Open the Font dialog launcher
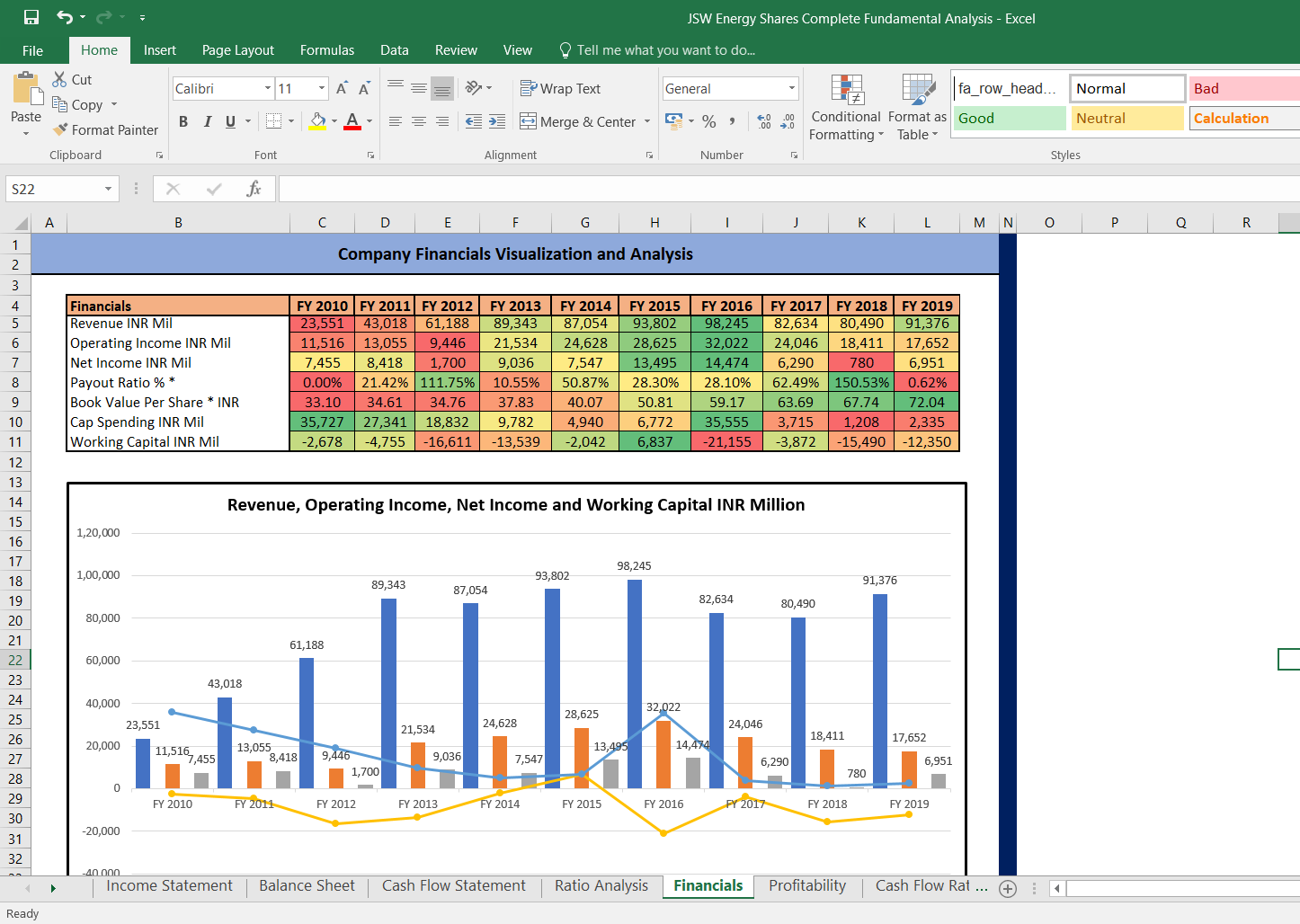Image resolution: width=1300 pixels, height=924 pixels. (370, 155)
